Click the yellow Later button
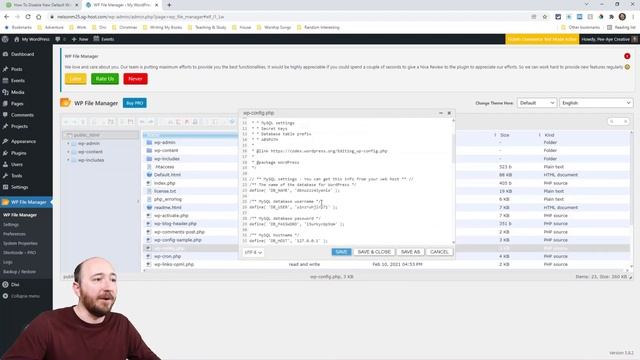 click(x=76, y=79)
